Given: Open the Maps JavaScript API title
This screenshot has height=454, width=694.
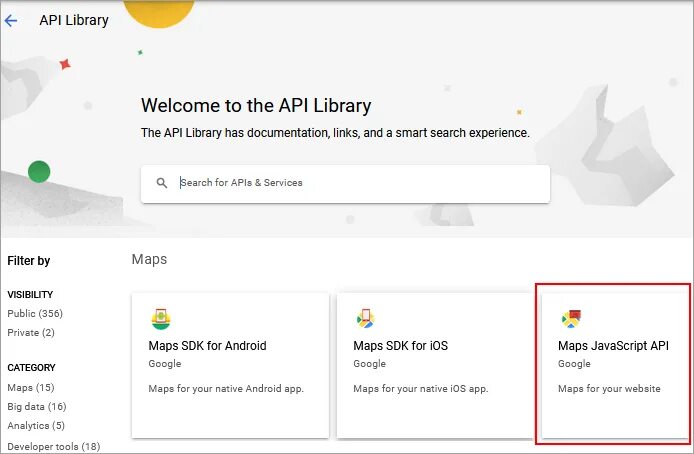Looking at the screenshot, I should point(613,346).
